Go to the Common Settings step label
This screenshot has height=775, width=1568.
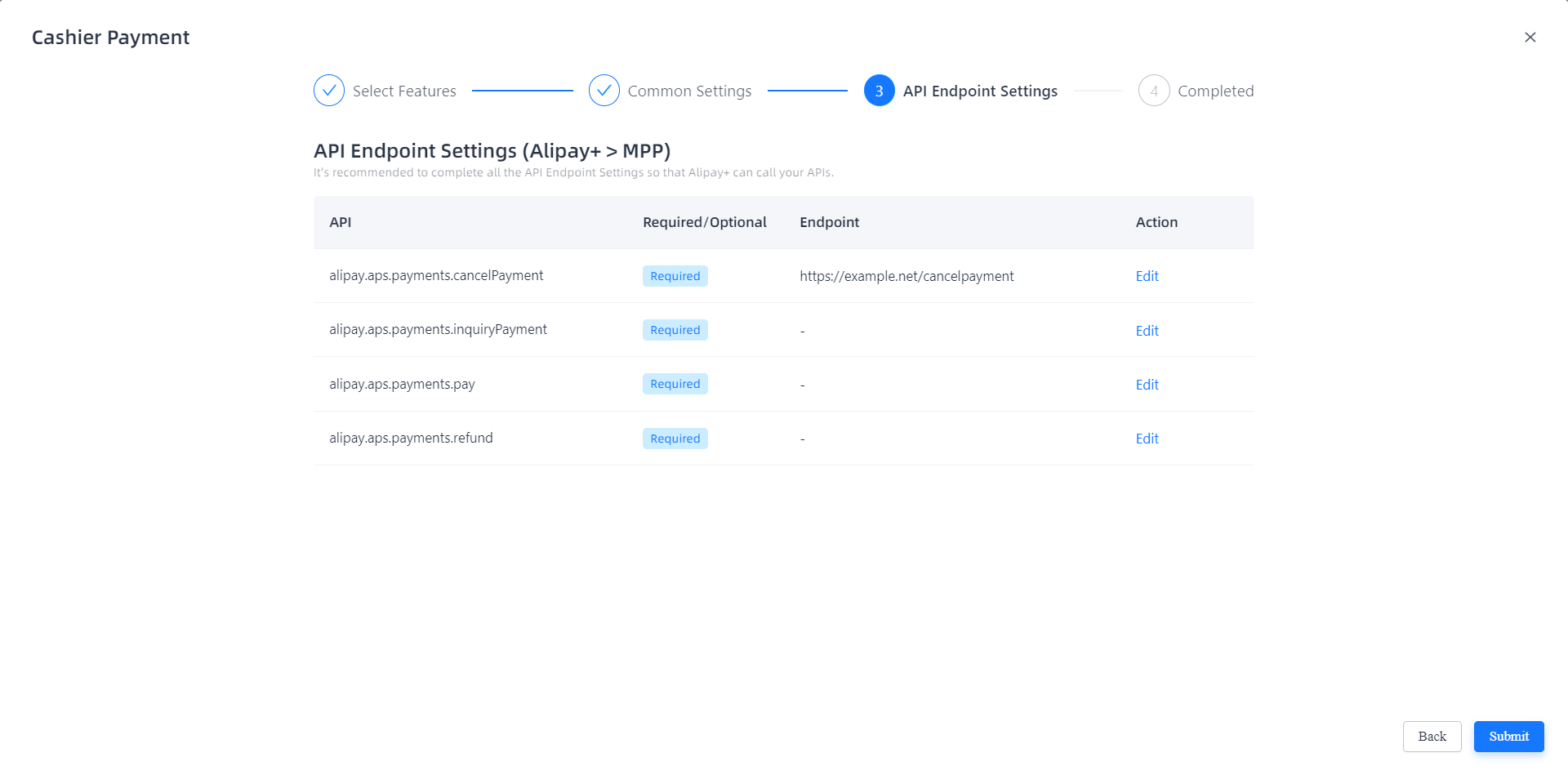pyautogui.click(x=689, y=91)
